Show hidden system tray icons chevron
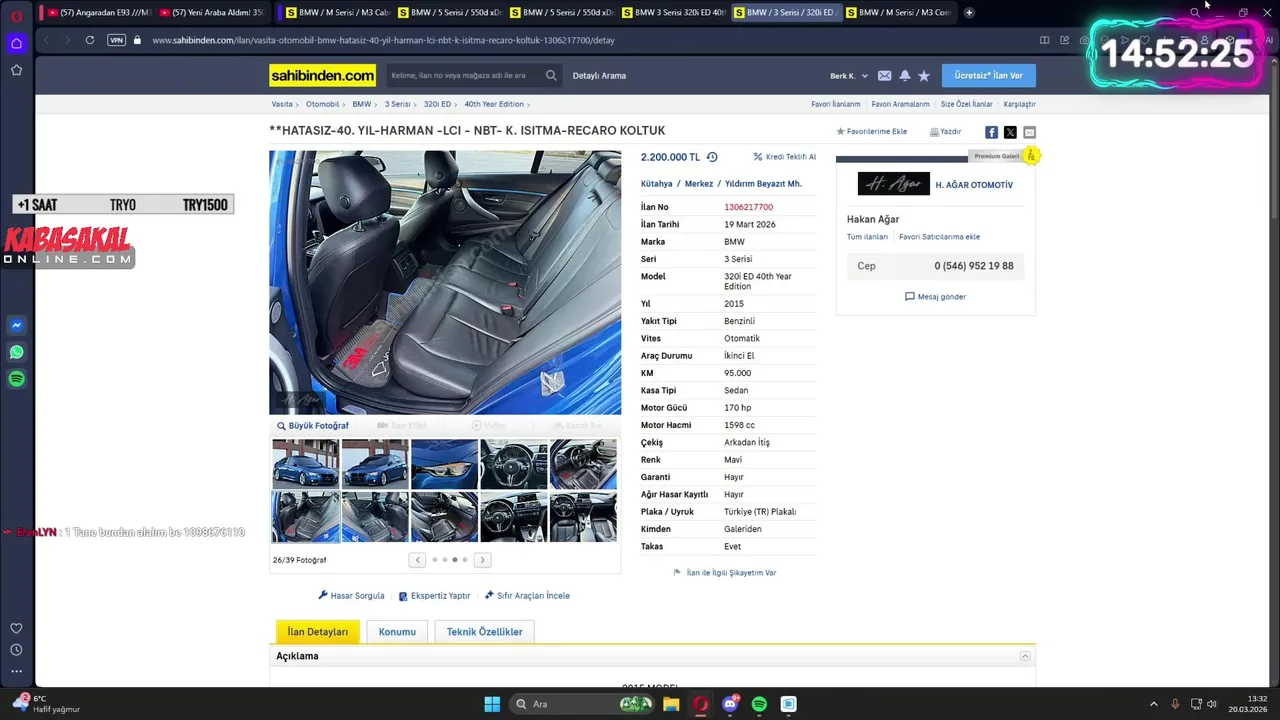 point(1153,704)
